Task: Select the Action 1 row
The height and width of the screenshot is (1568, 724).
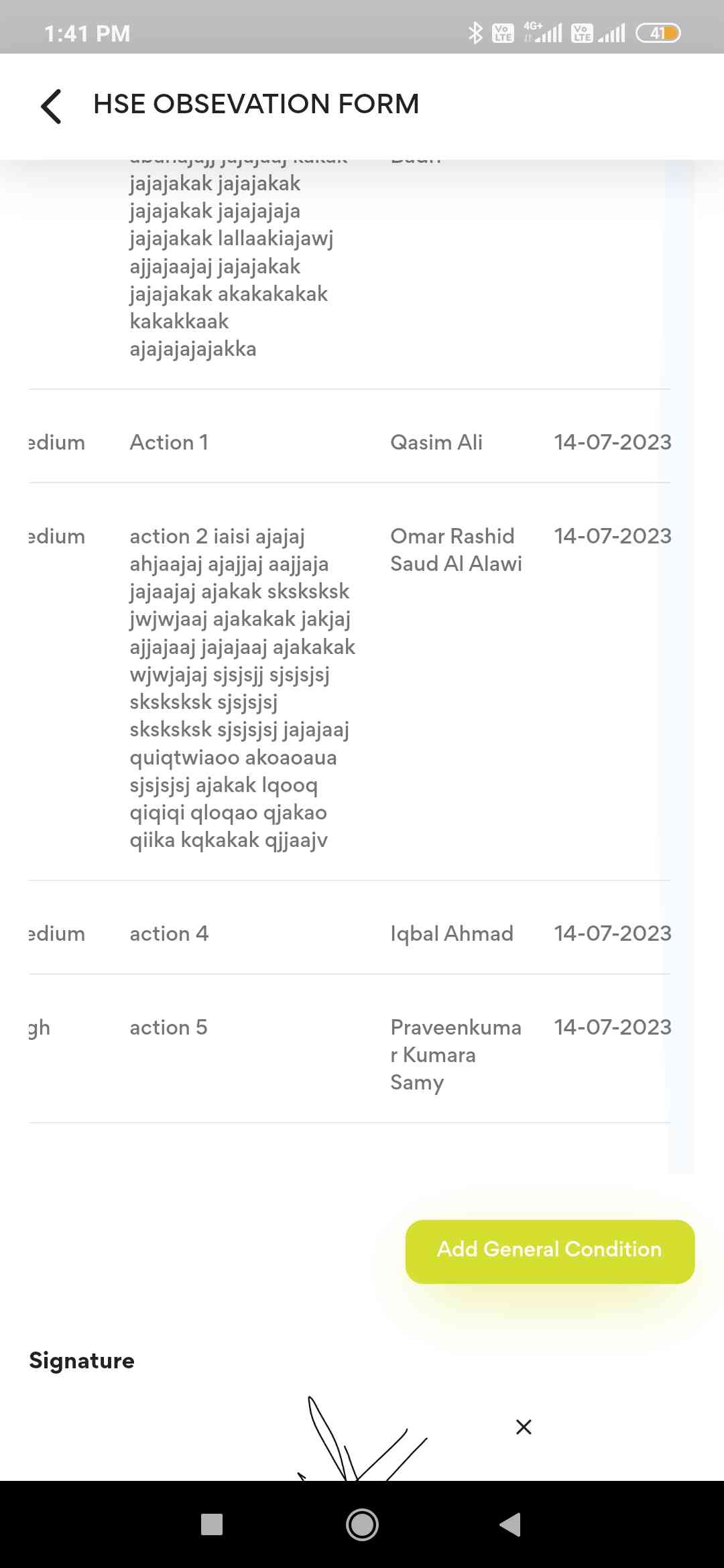Action: tap(169, 442)
